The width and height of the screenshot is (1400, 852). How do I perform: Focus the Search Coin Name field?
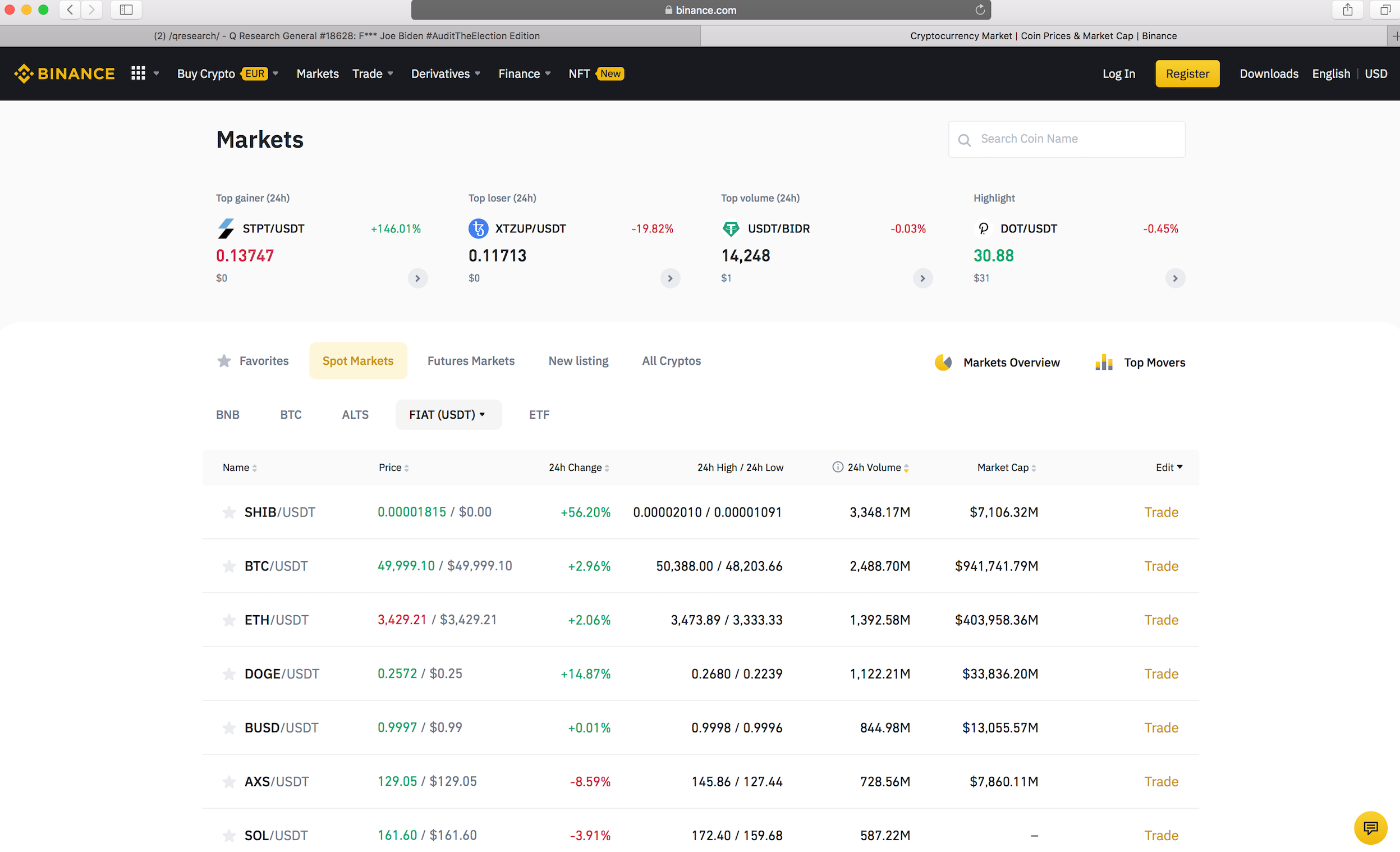1067,139
